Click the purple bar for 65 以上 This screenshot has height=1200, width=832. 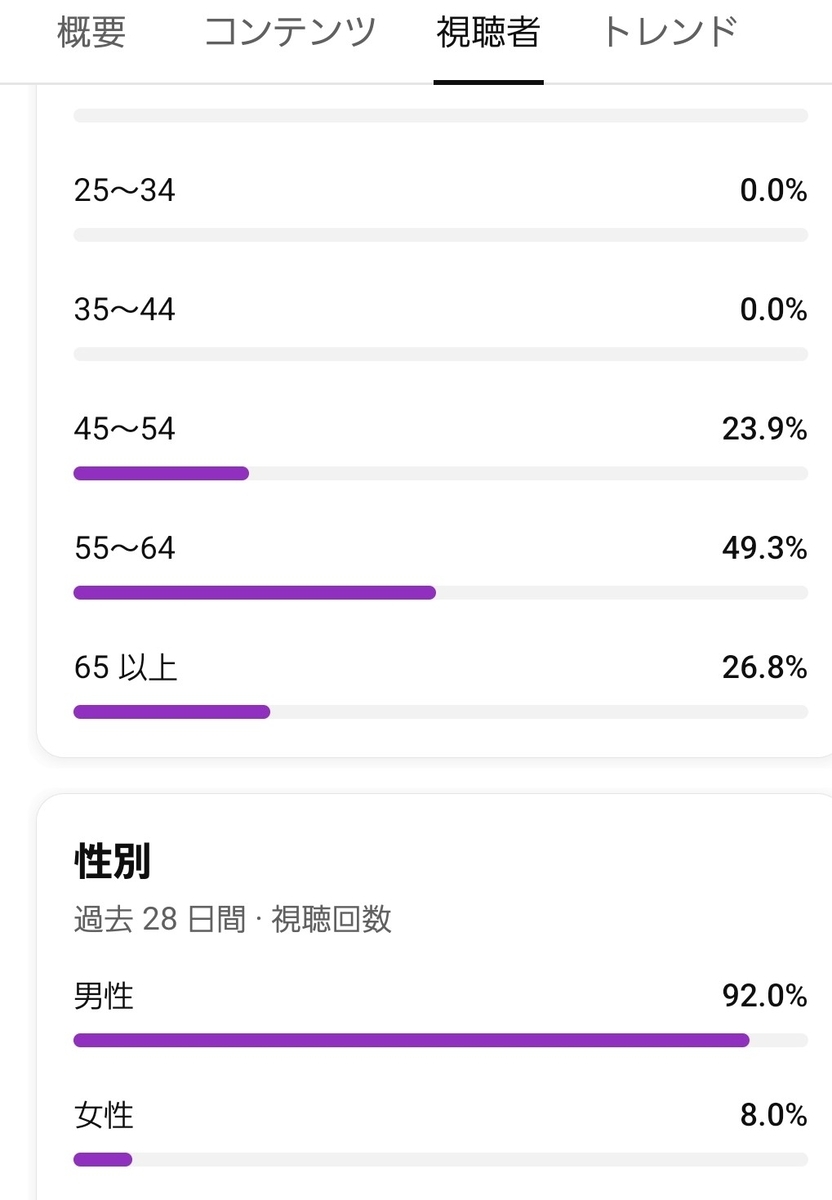(x=171, y=712)
